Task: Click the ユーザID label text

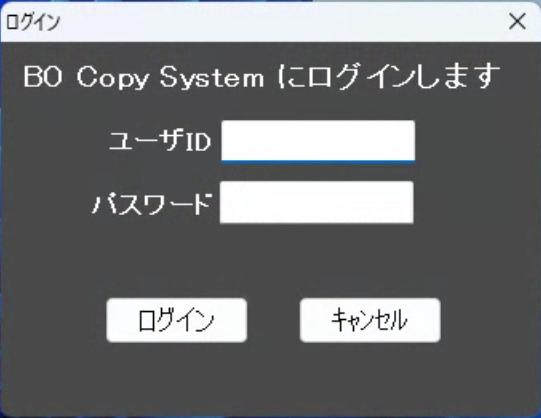Action: [160, 141]
